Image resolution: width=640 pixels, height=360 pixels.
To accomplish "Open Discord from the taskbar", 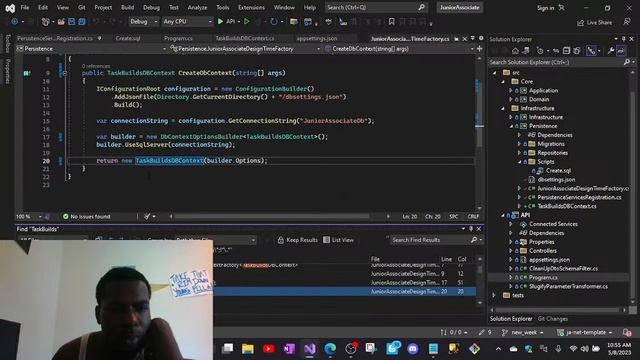I will click(413, 349).
